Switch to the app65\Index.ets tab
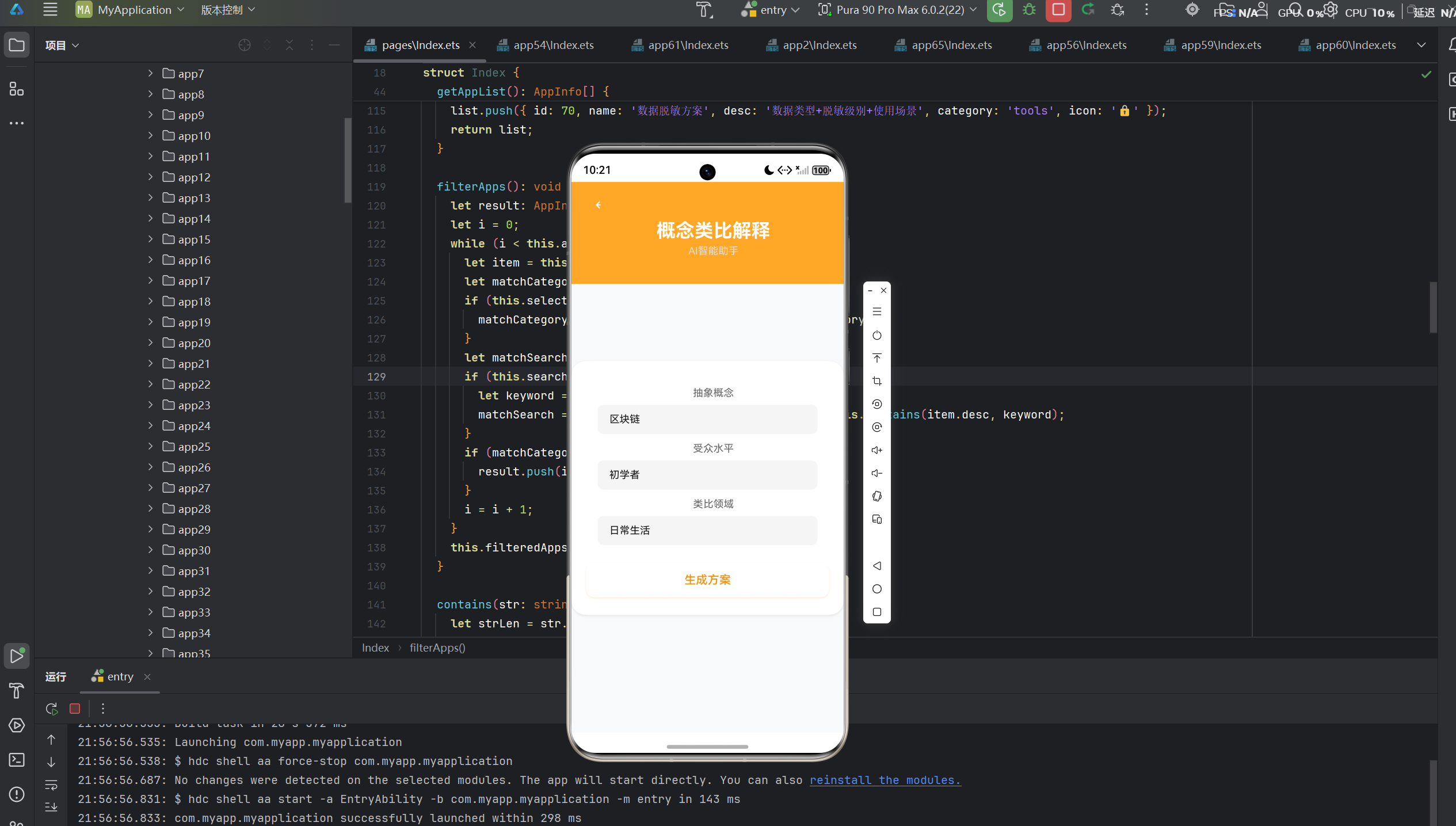The height and width of the screenshot is (826, 1456). click(944, 45)
